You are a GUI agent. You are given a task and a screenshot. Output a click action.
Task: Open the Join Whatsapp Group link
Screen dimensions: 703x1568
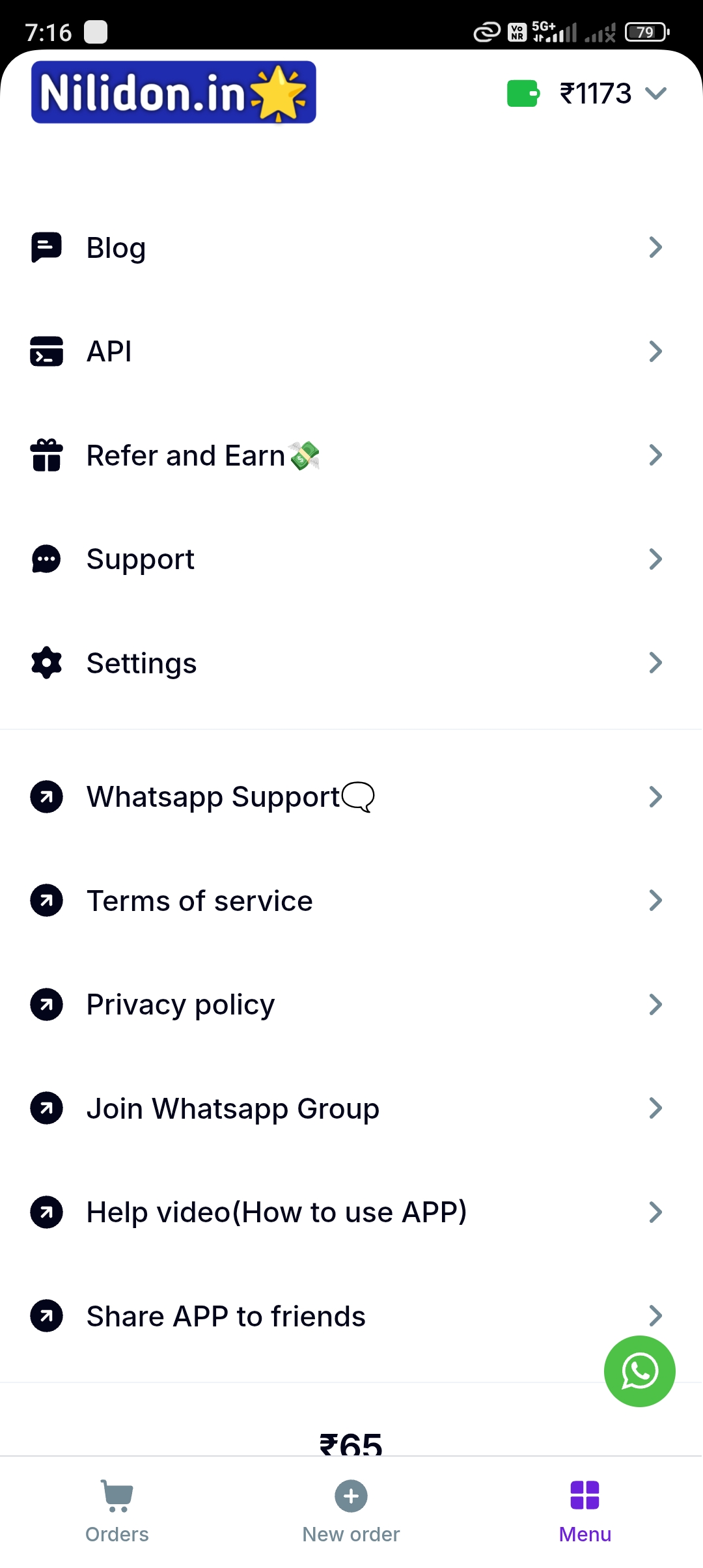pyautogui.click(x=232, y=1108)
